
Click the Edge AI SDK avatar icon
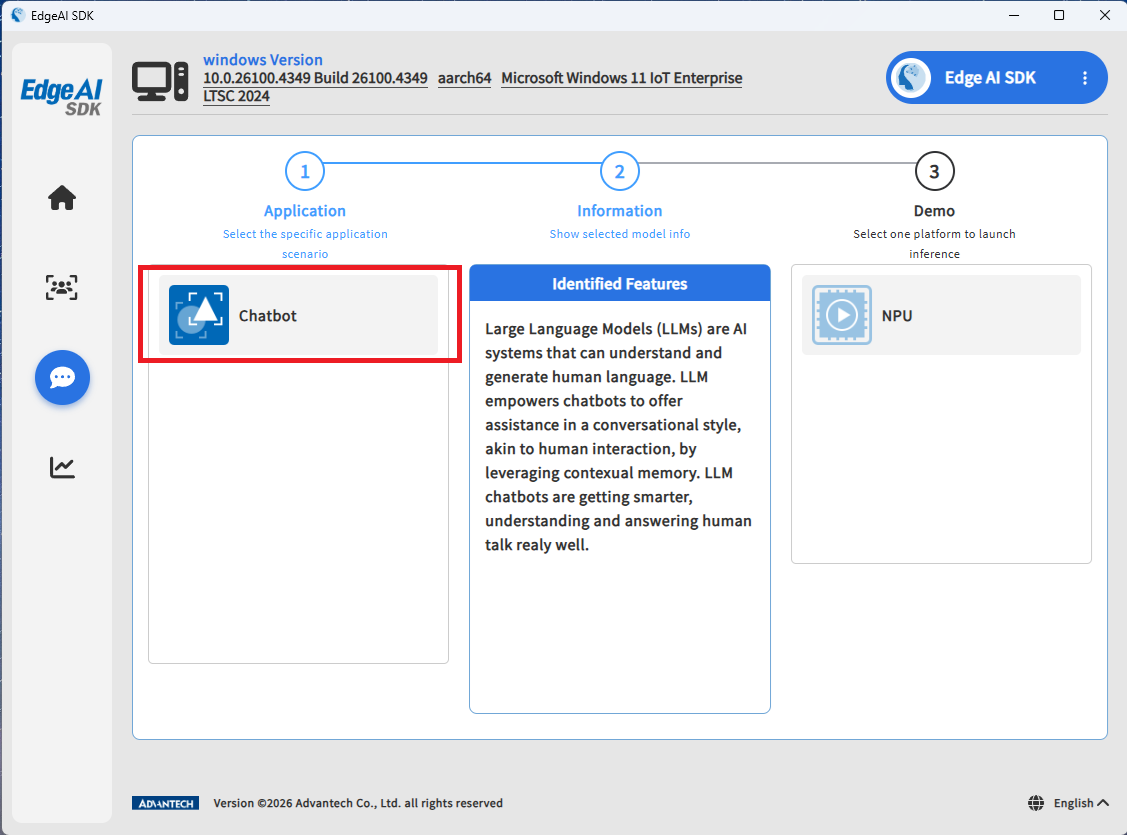911,78
